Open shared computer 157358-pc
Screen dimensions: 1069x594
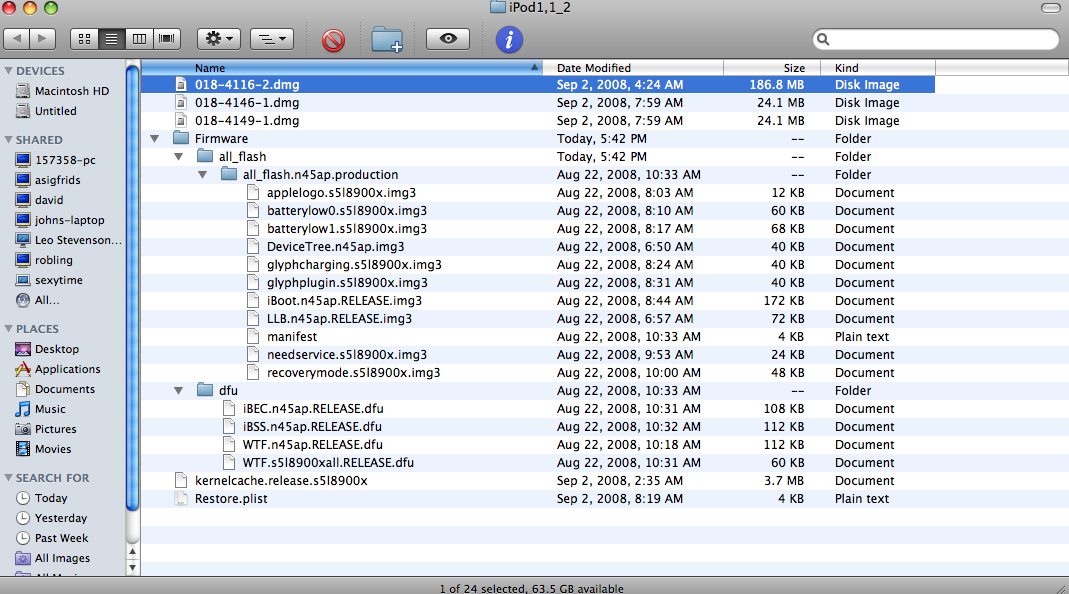(x=56, y=160)
